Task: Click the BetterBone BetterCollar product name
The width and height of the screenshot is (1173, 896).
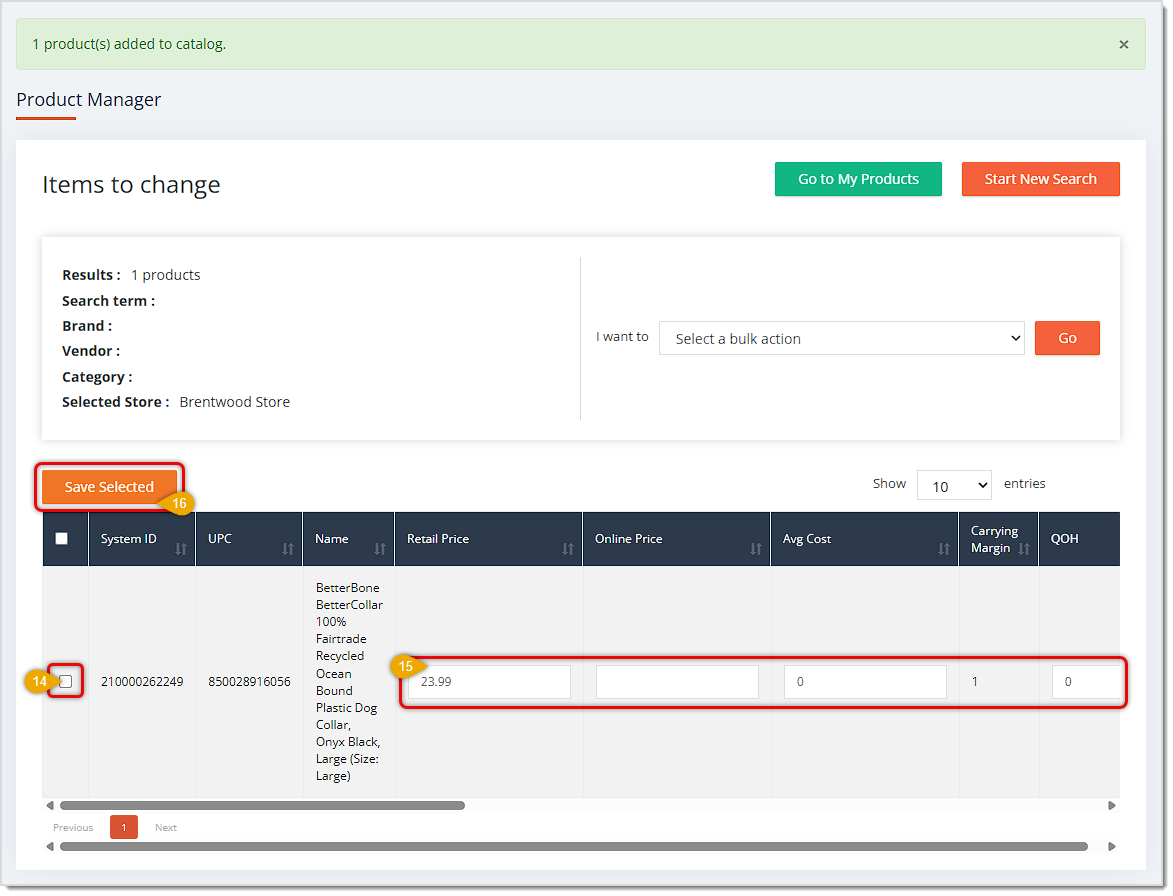Action: tap(349, 682)
